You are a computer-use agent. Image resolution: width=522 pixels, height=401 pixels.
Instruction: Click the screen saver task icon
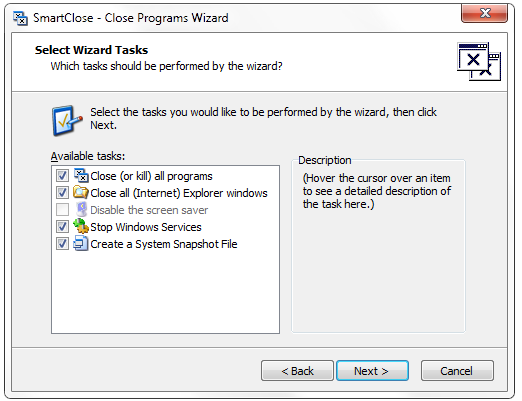pos(81,210)
